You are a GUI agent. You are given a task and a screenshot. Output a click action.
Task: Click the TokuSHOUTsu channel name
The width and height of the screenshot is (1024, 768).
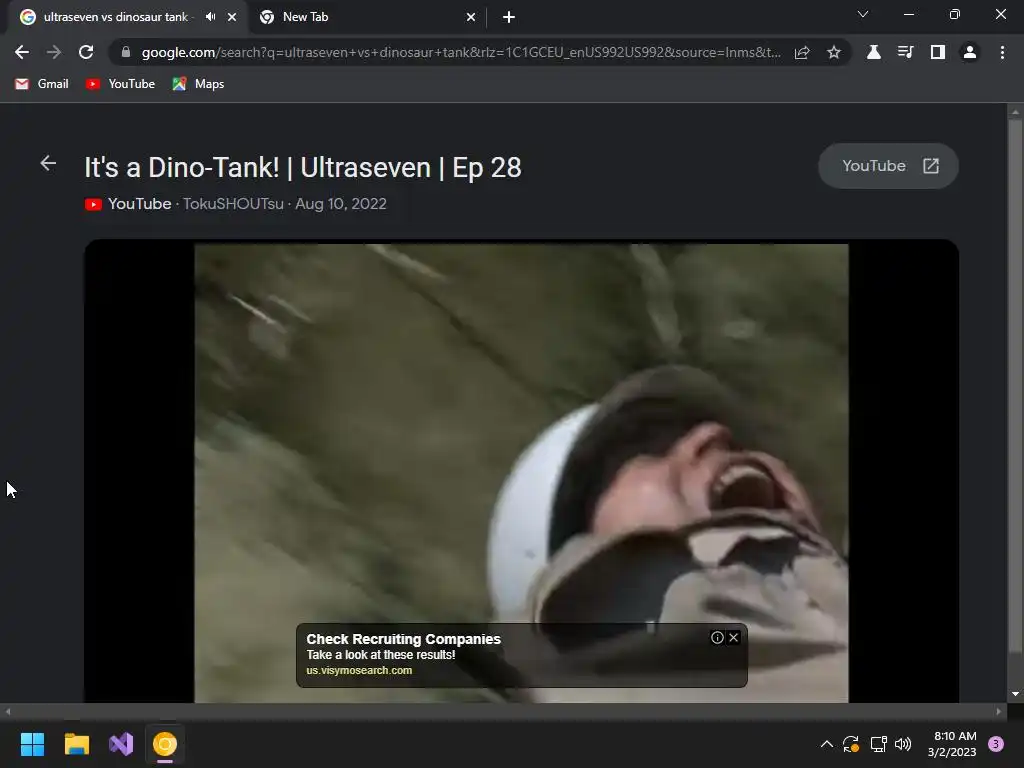(233, 204)
